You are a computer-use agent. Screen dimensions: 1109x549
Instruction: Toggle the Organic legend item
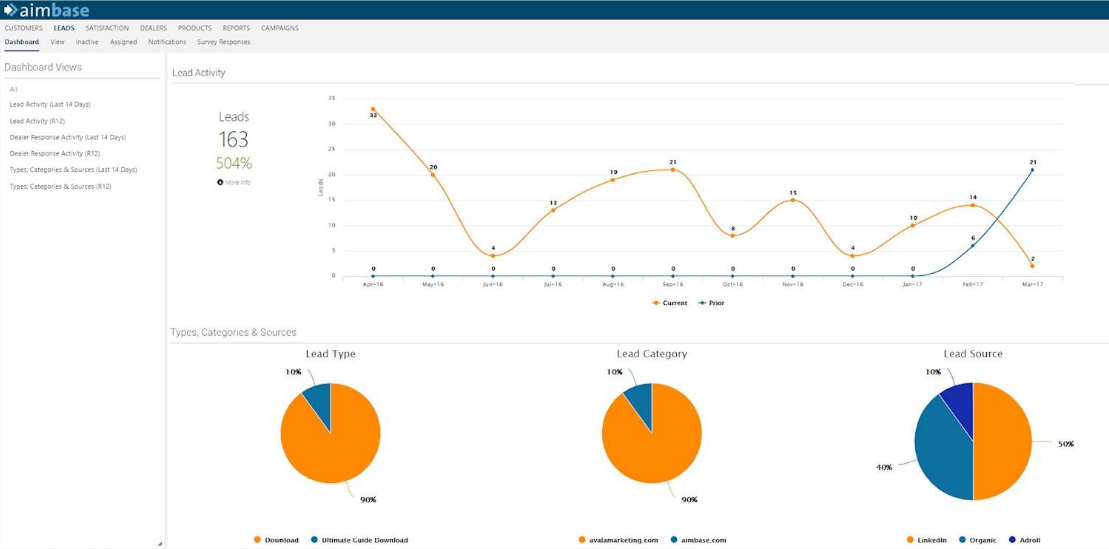pos(979,540)
